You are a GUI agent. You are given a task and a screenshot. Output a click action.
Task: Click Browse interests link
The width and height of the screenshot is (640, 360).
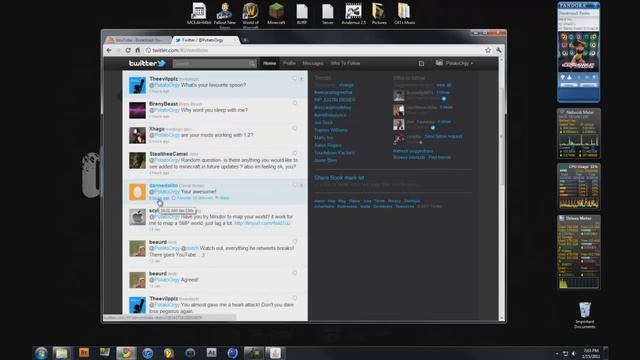point(409,157)
